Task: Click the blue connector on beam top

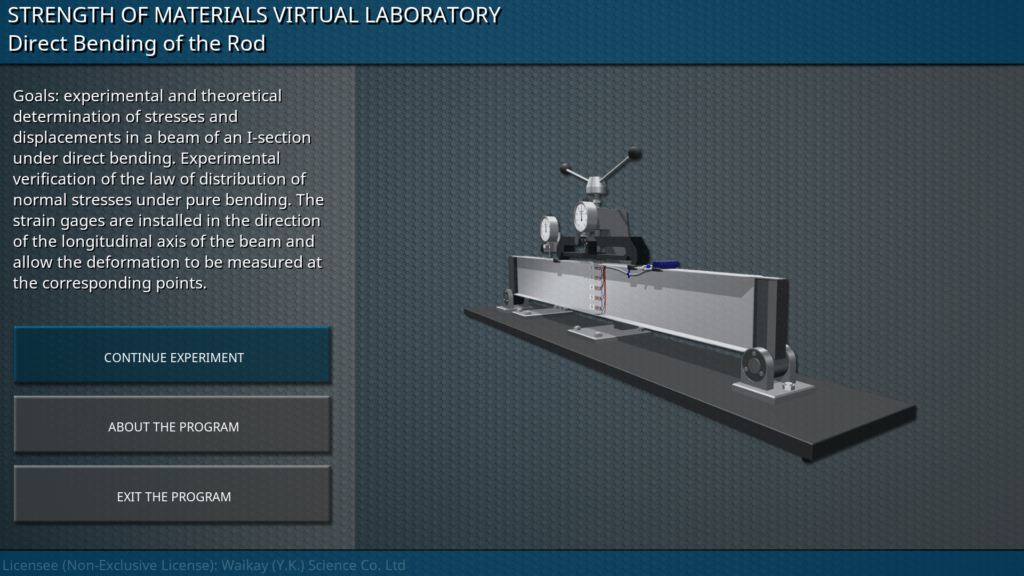Action: (665, 265)
